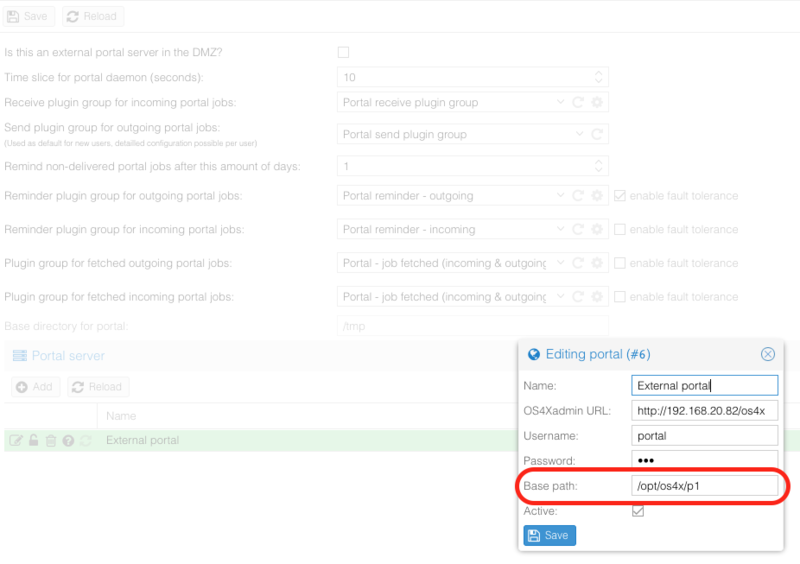Viewport: 800px width, 564px height.
Task: Click the time slice seconds spinner arrows
Action: click(598, 77)
